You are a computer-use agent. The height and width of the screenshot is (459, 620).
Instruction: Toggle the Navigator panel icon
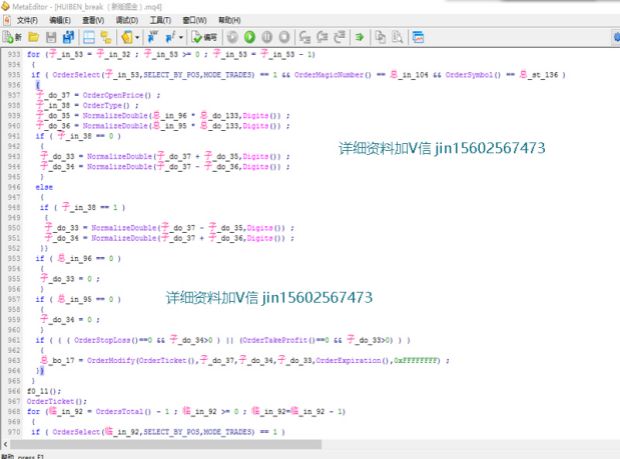90,37
